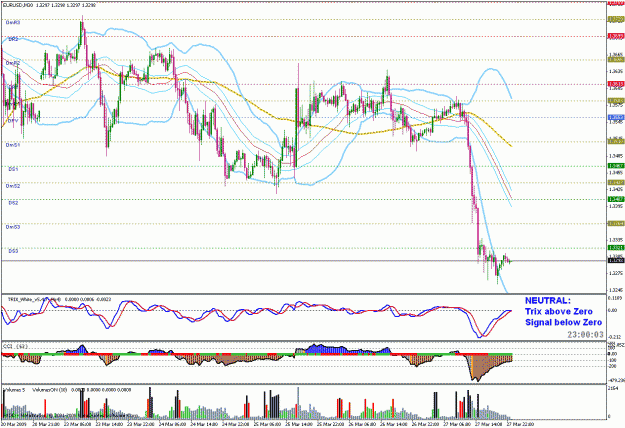Screen dimensions: 625x428
Task: Click the 23 Mar 14:00 time axis label
Action: click(x=107, y=424)
